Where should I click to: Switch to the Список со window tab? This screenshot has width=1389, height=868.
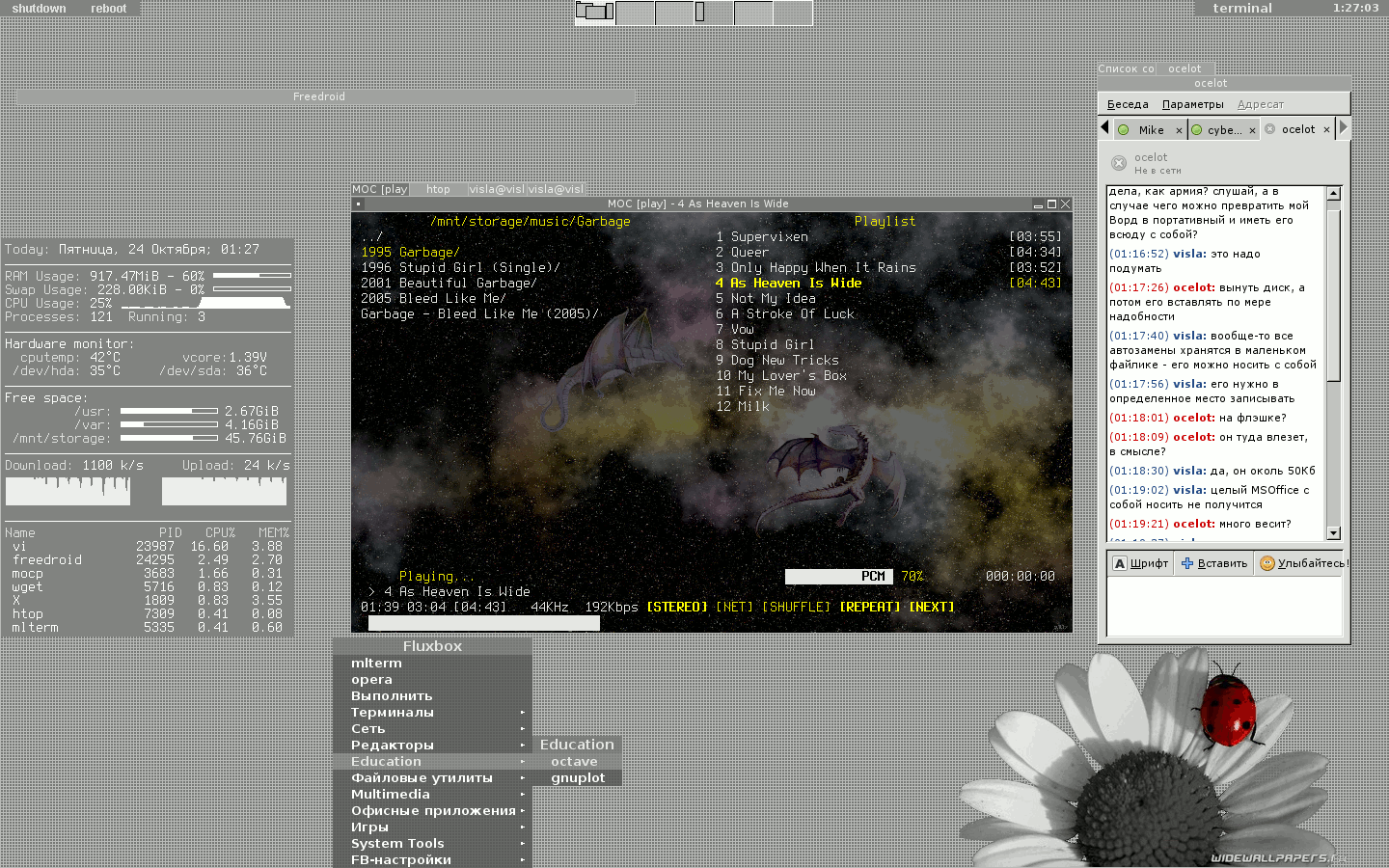tap(1126, 68)
